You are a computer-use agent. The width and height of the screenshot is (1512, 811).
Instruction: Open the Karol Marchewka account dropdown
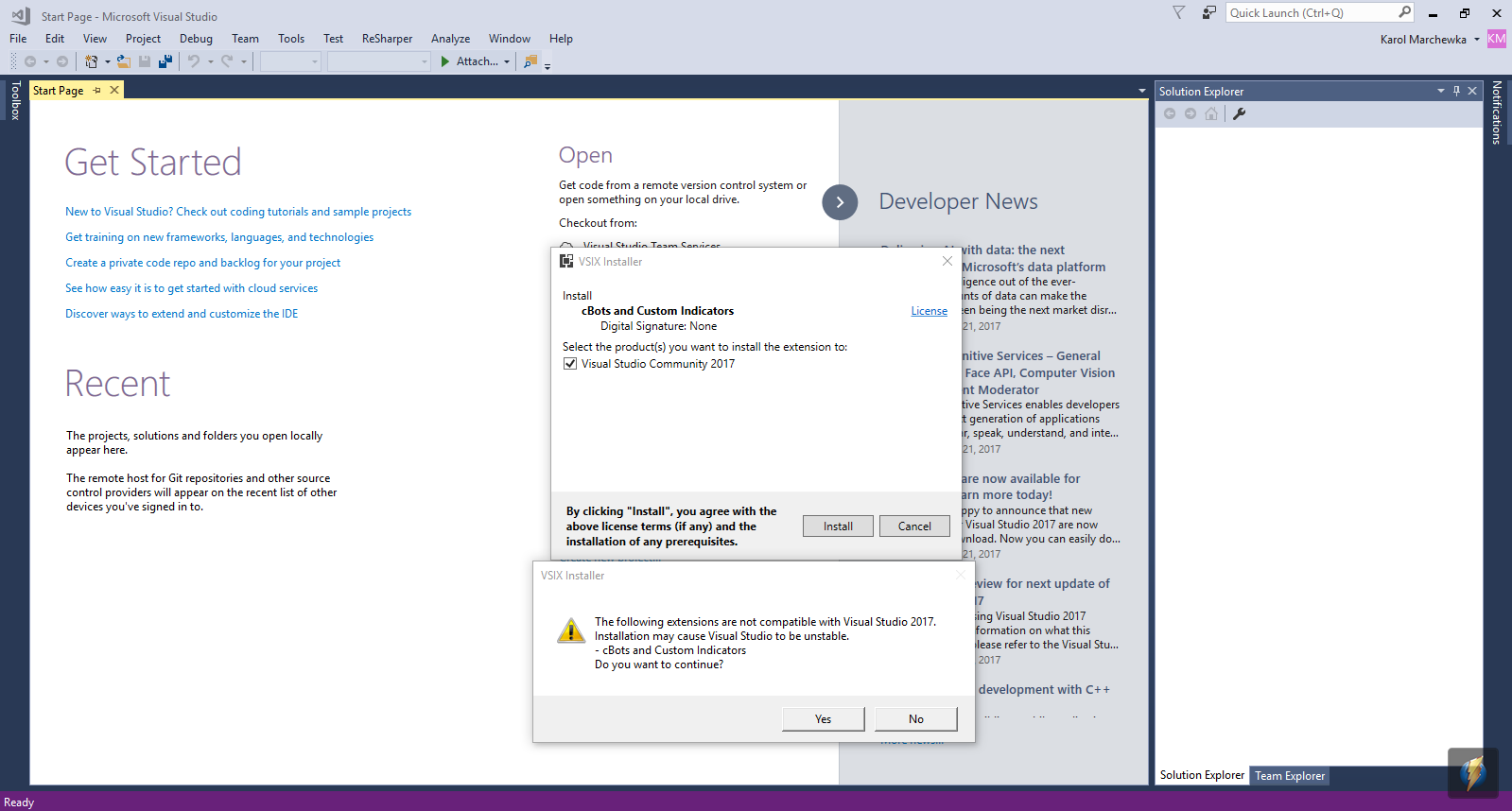(1476, 40)
